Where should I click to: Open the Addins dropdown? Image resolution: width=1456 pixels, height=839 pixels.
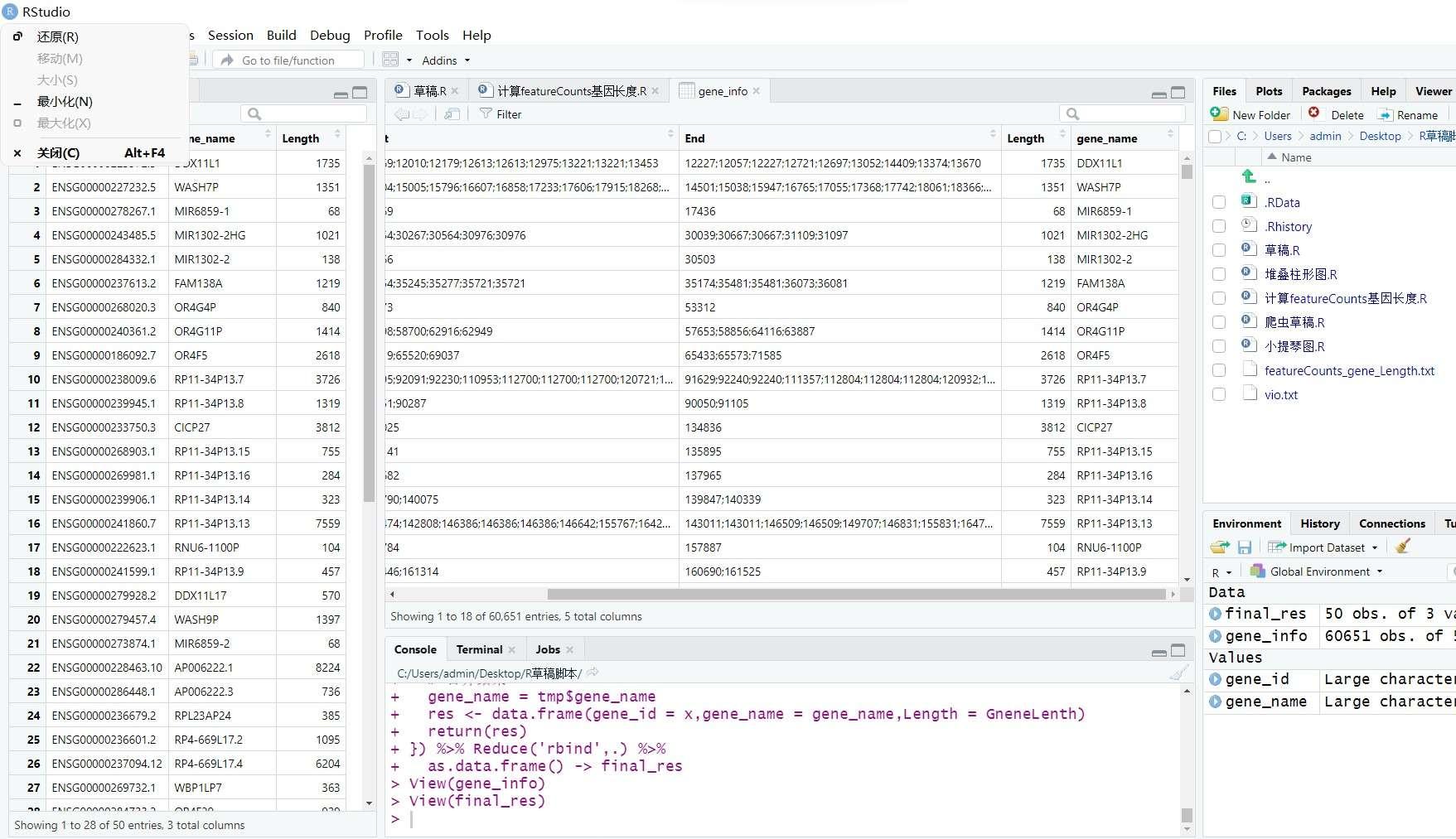click(445, 60)
